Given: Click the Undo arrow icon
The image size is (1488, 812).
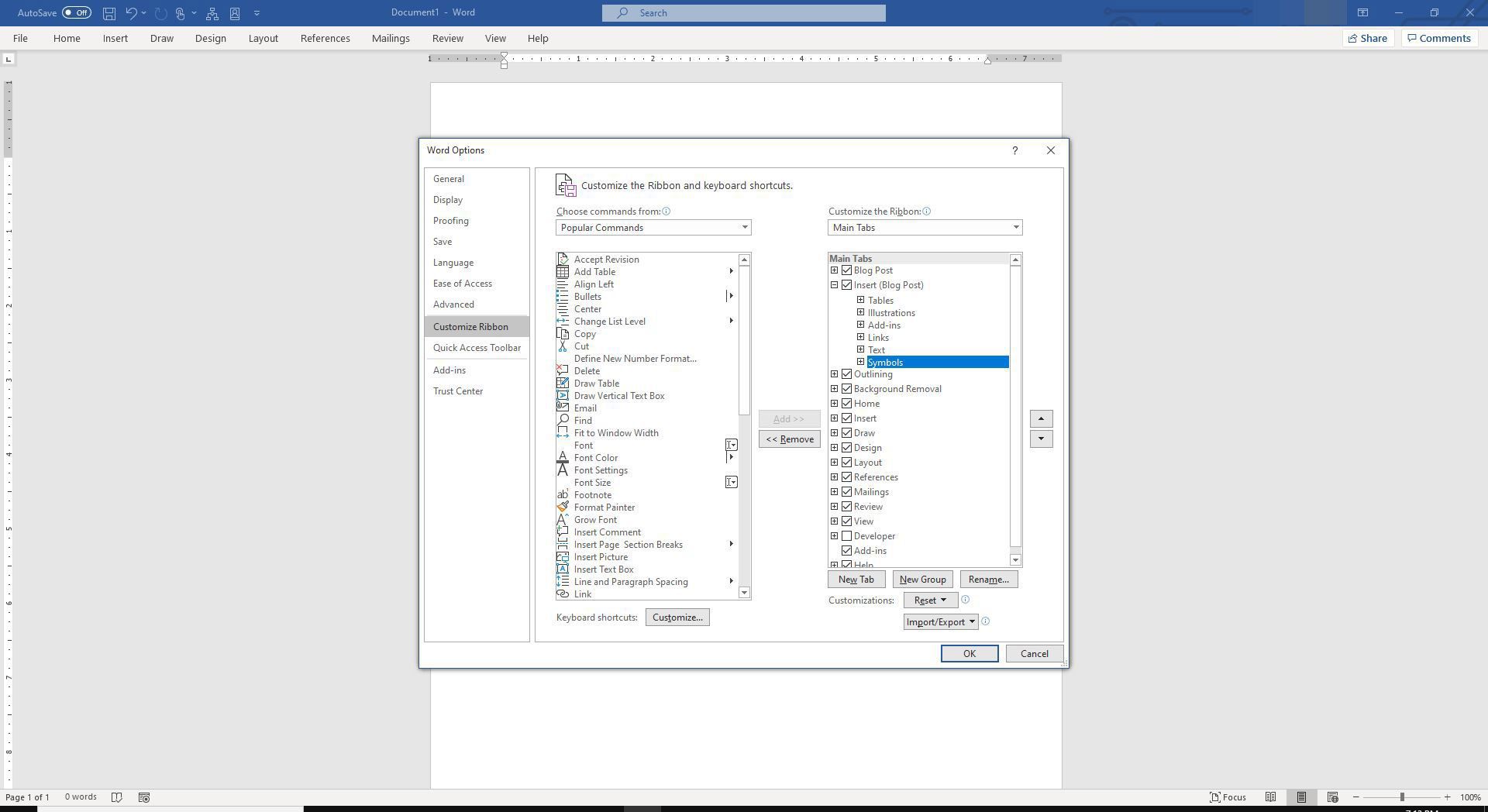Looking at the screenshot, I should pyautogui.click(x=131, y=13).
